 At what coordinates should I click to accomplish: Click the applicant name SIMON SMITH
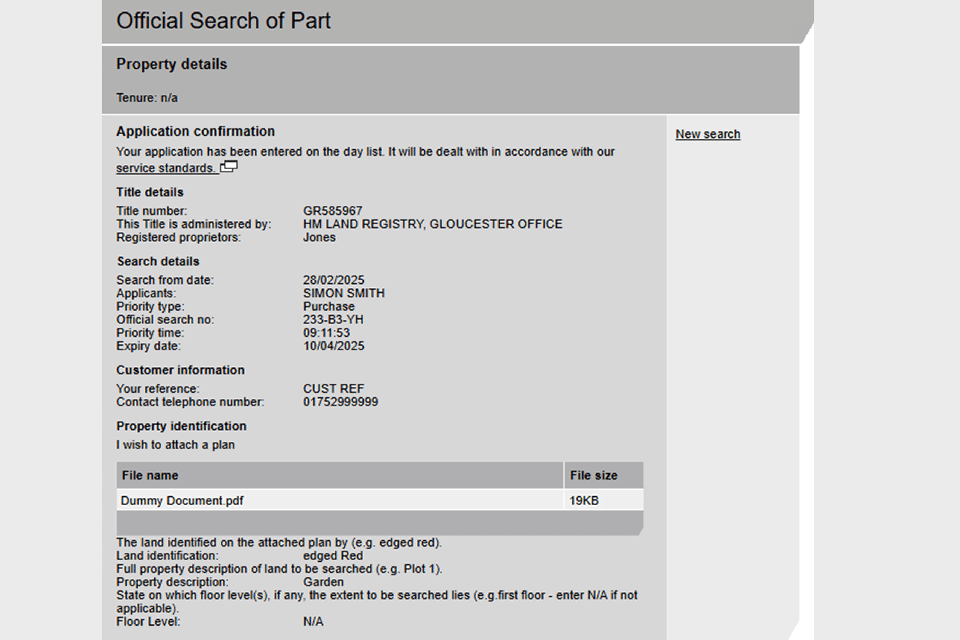point(343,293)
